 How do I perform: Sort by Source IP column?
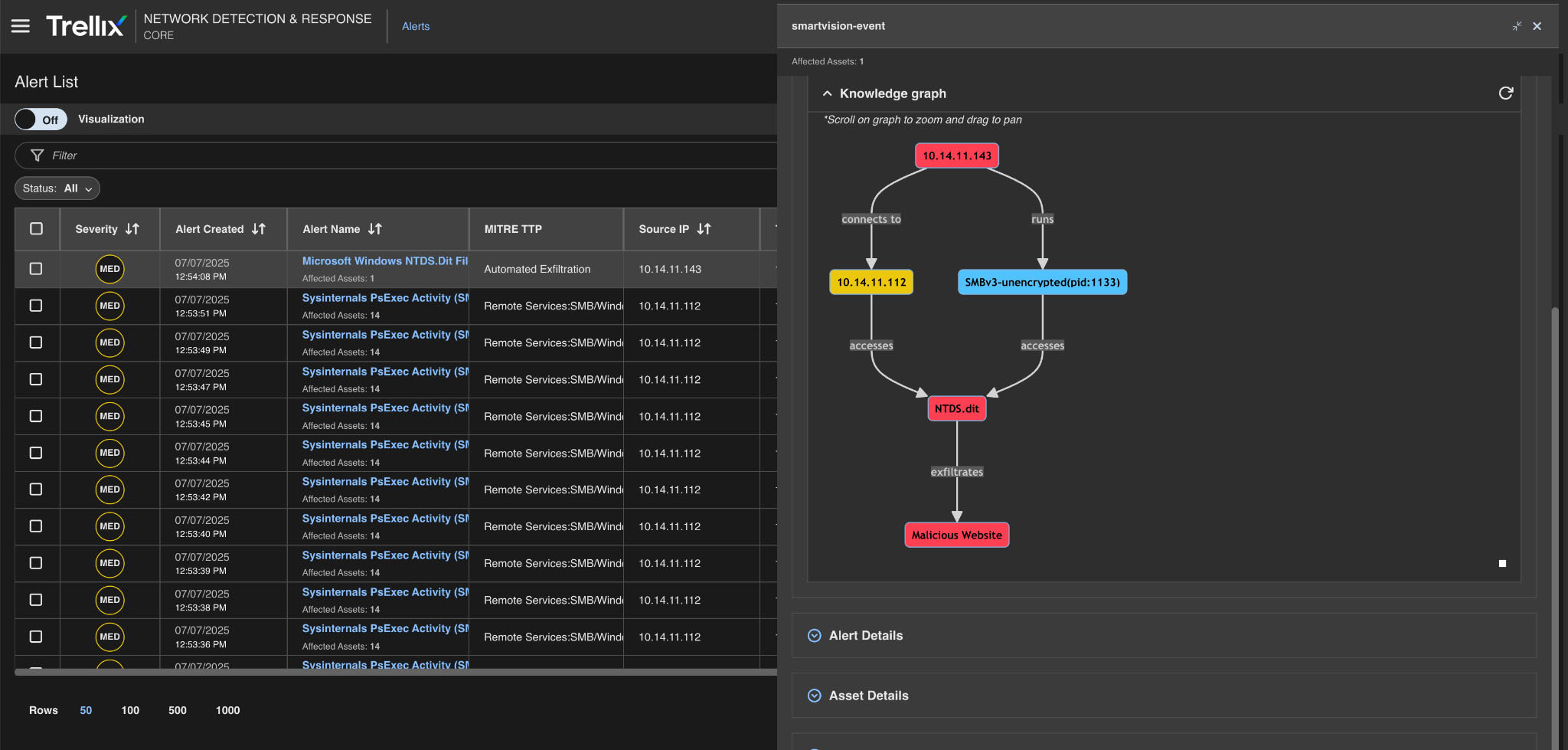point(704,229)
